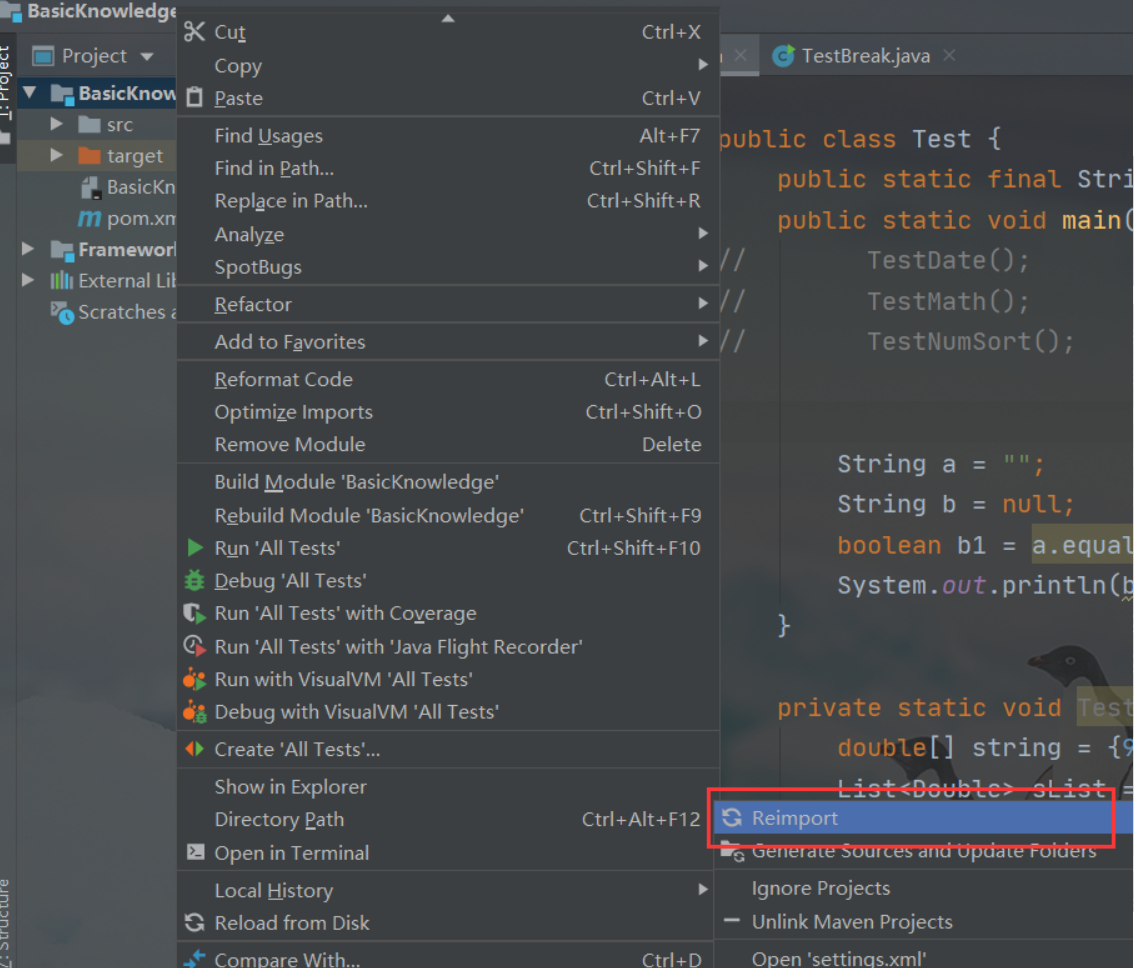Screen dimensions: 1134x968
Task: Close the TestBreak.java editor tab
Action: tap(949, 55)
